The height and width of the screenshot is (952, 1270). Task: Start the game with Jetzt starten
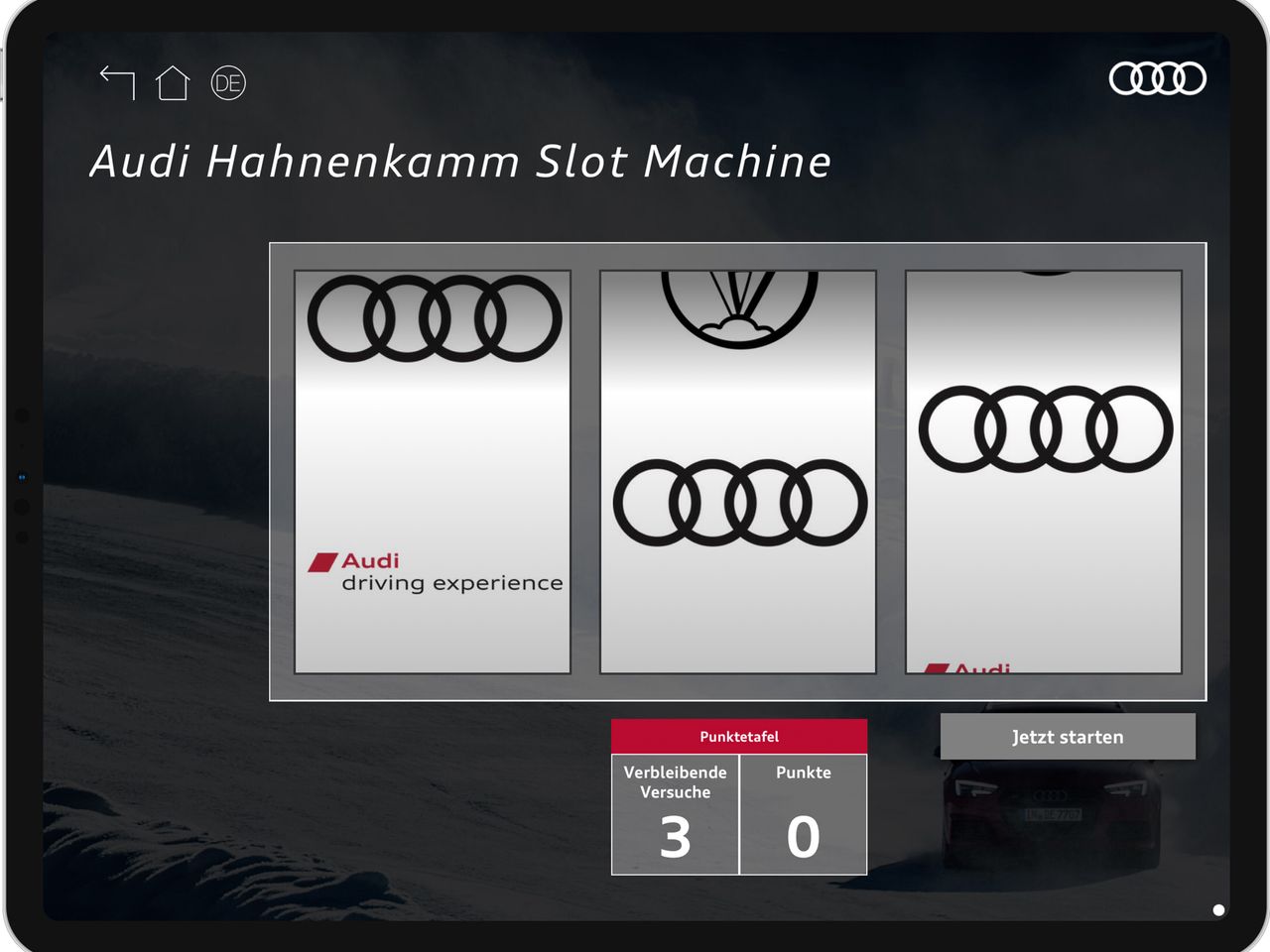pyautogui.click(x=1068, y=737)
